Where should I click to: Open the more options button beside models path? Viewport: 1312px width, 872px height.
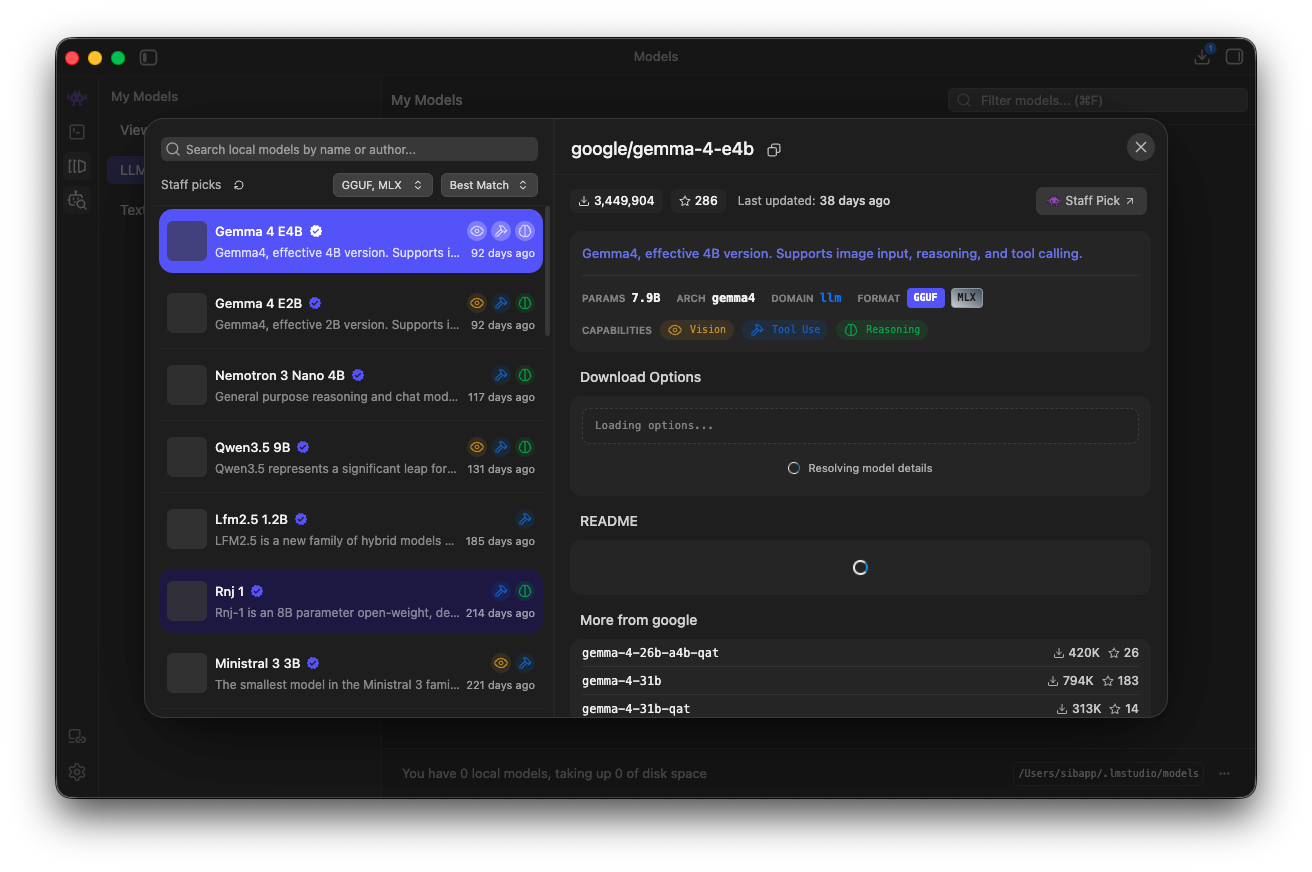(1224, 773)
